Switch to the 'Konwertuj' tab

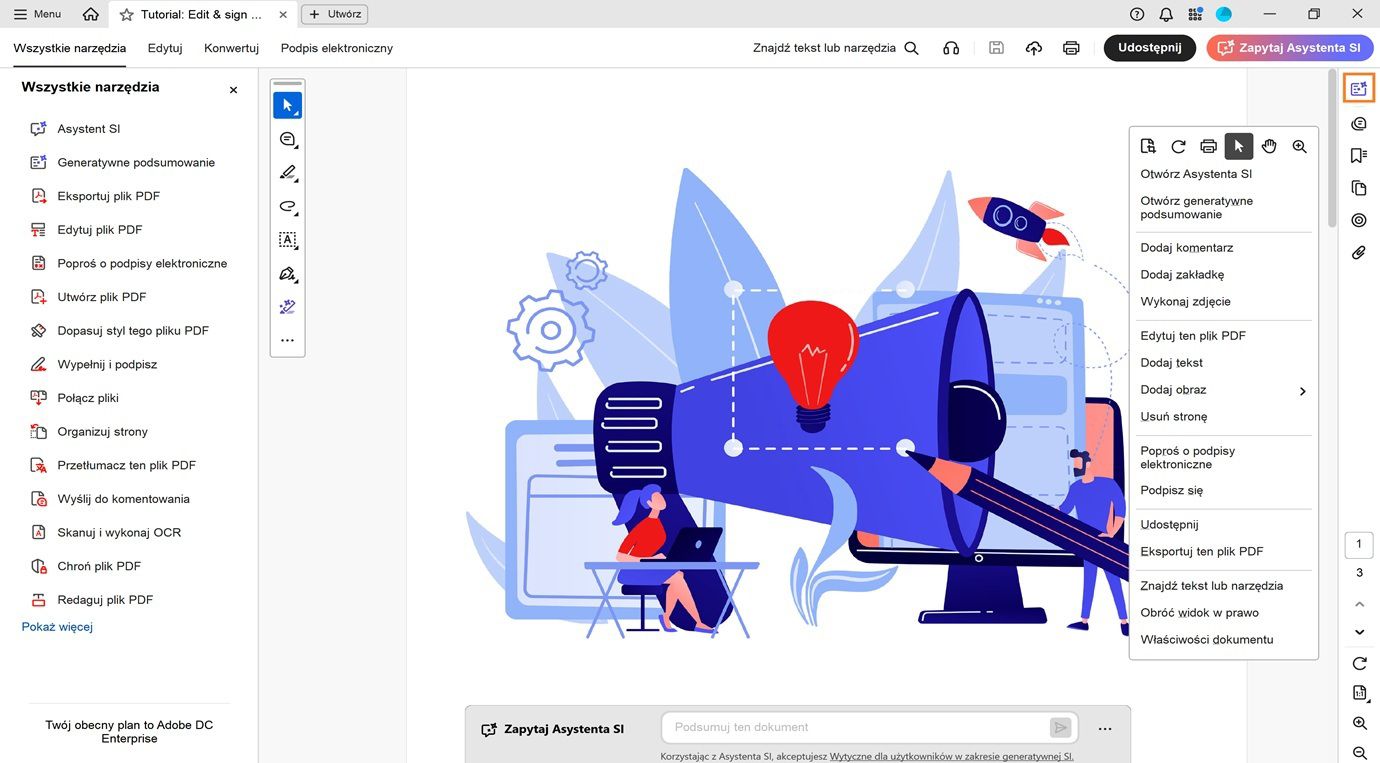pyautogui.click(x=231, y=48)
